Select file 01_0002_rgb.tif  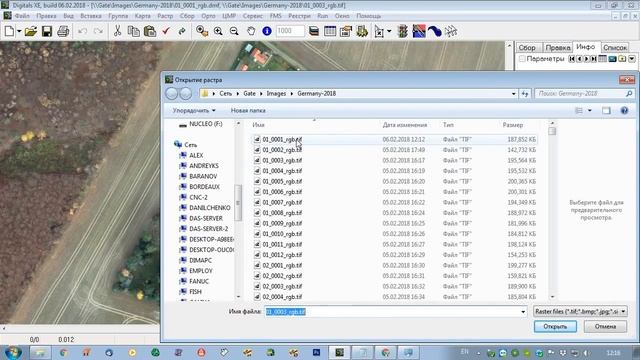click(282, 150)
